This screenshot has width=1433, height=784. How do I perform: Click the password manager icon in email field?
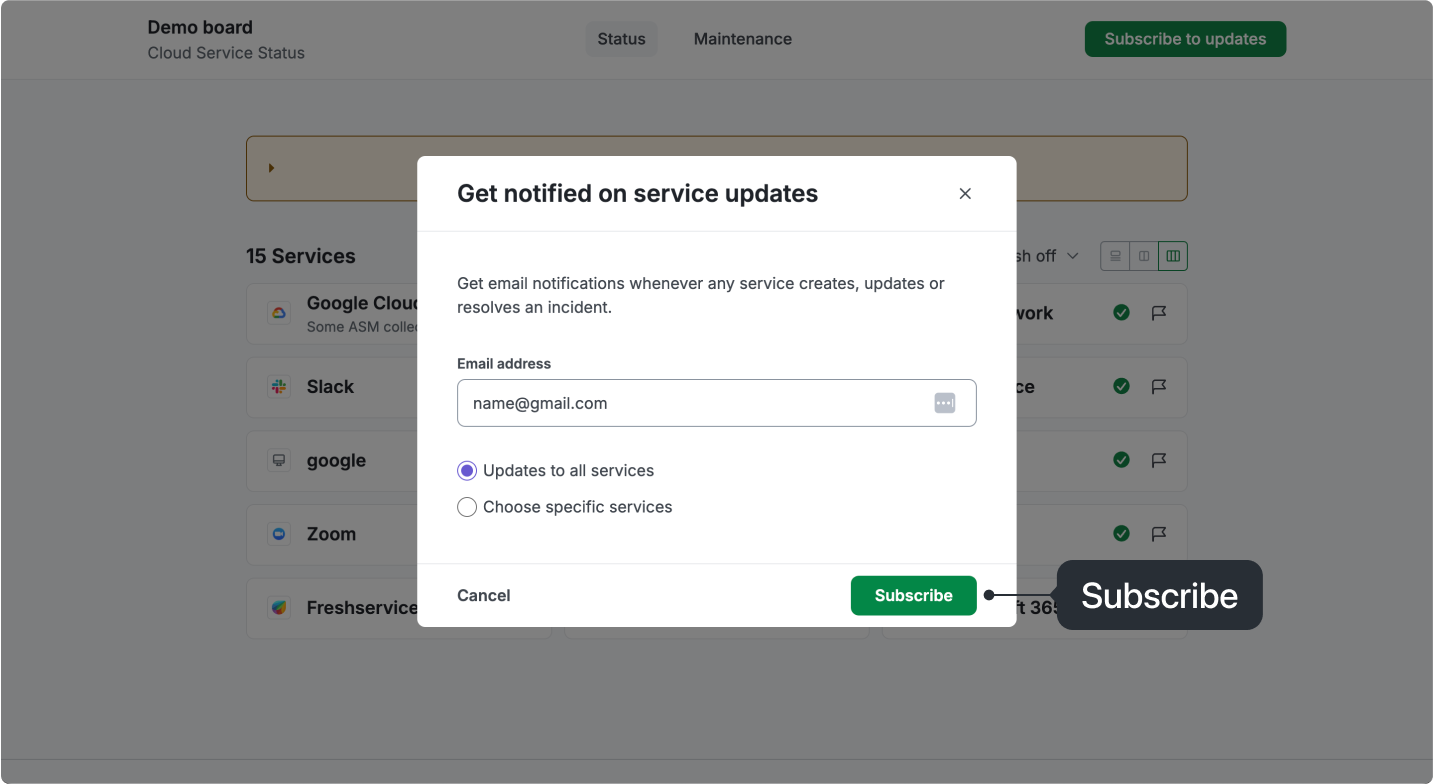(945, 403)
